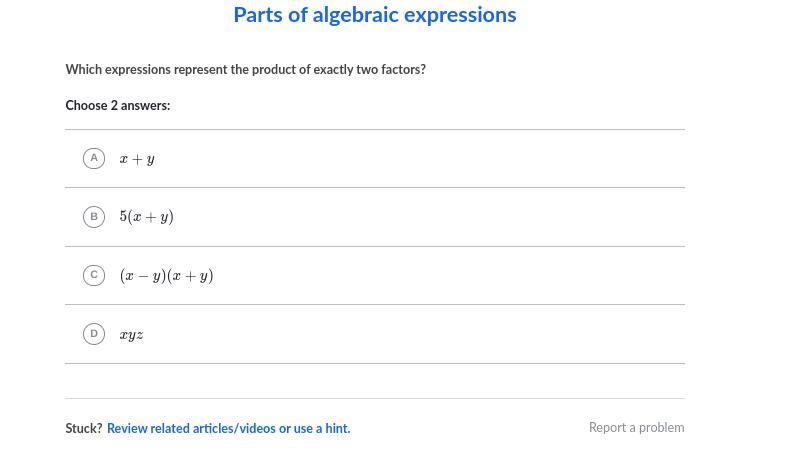798x457 pixels.
Task: Select the circle labeled A
Action: [94, 158]
